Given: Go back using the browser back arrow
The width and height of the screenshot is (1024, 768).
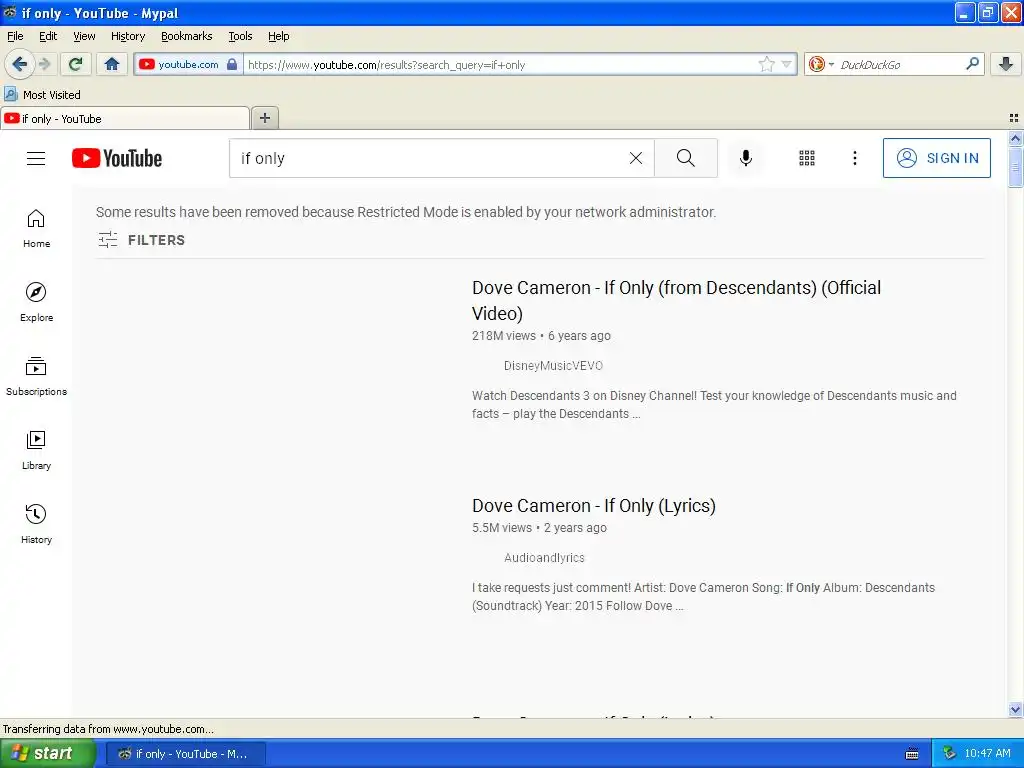Looking at the screenshot, I should pos(18,64).
